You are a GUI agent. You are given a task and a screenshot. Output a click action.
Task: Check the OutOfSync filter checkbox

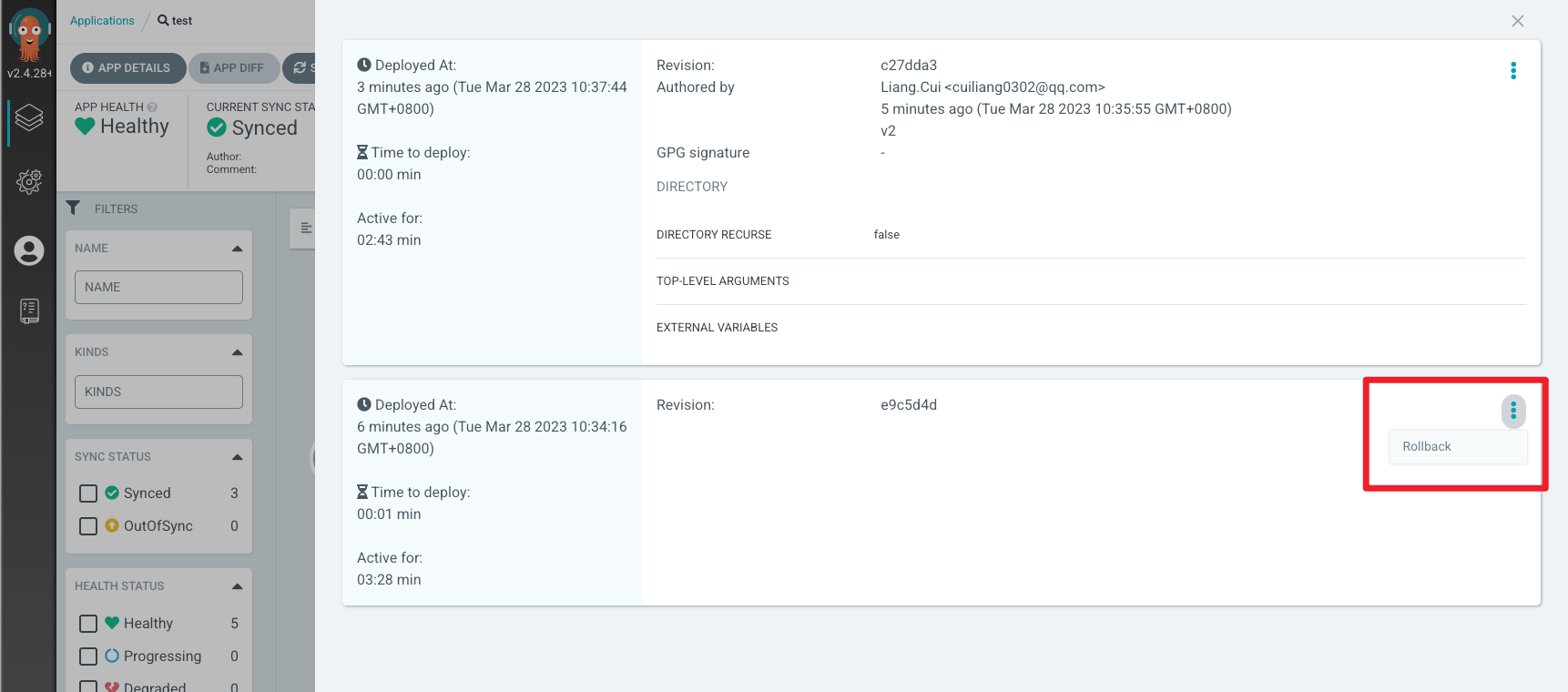click(88, 526)
